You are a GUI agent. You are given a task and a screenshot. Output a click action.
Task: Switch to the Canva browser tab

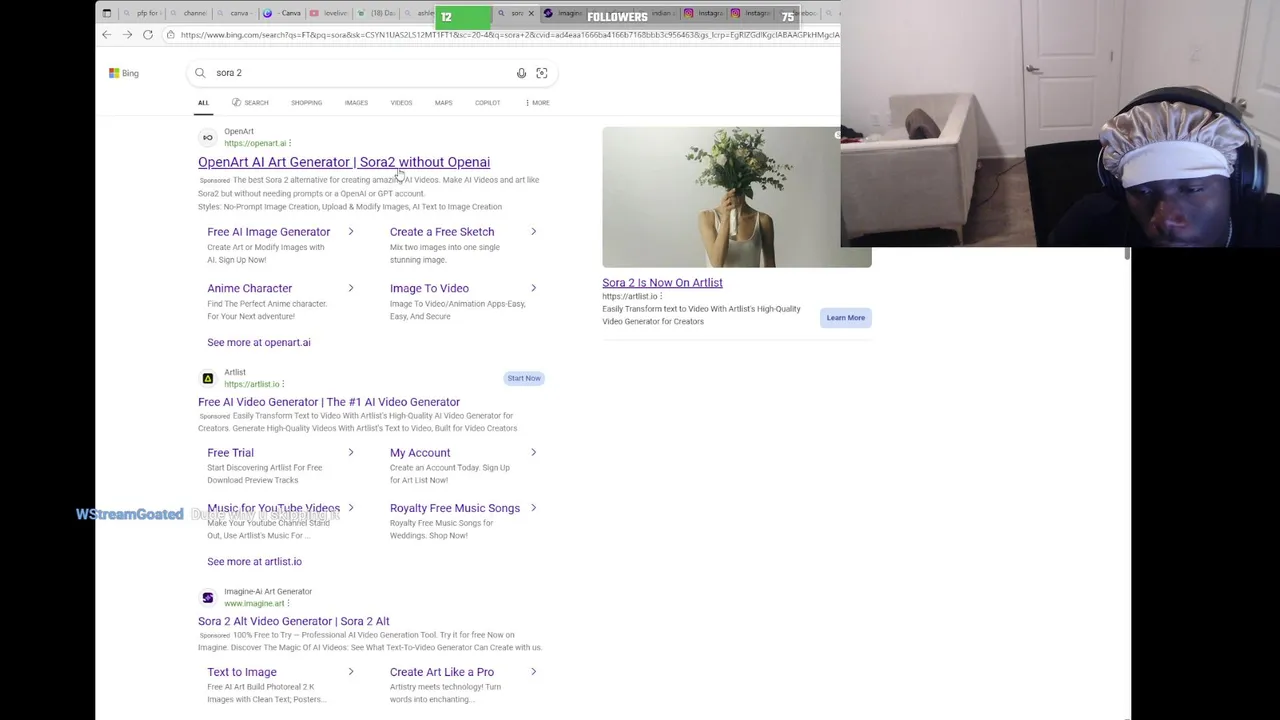284,14
